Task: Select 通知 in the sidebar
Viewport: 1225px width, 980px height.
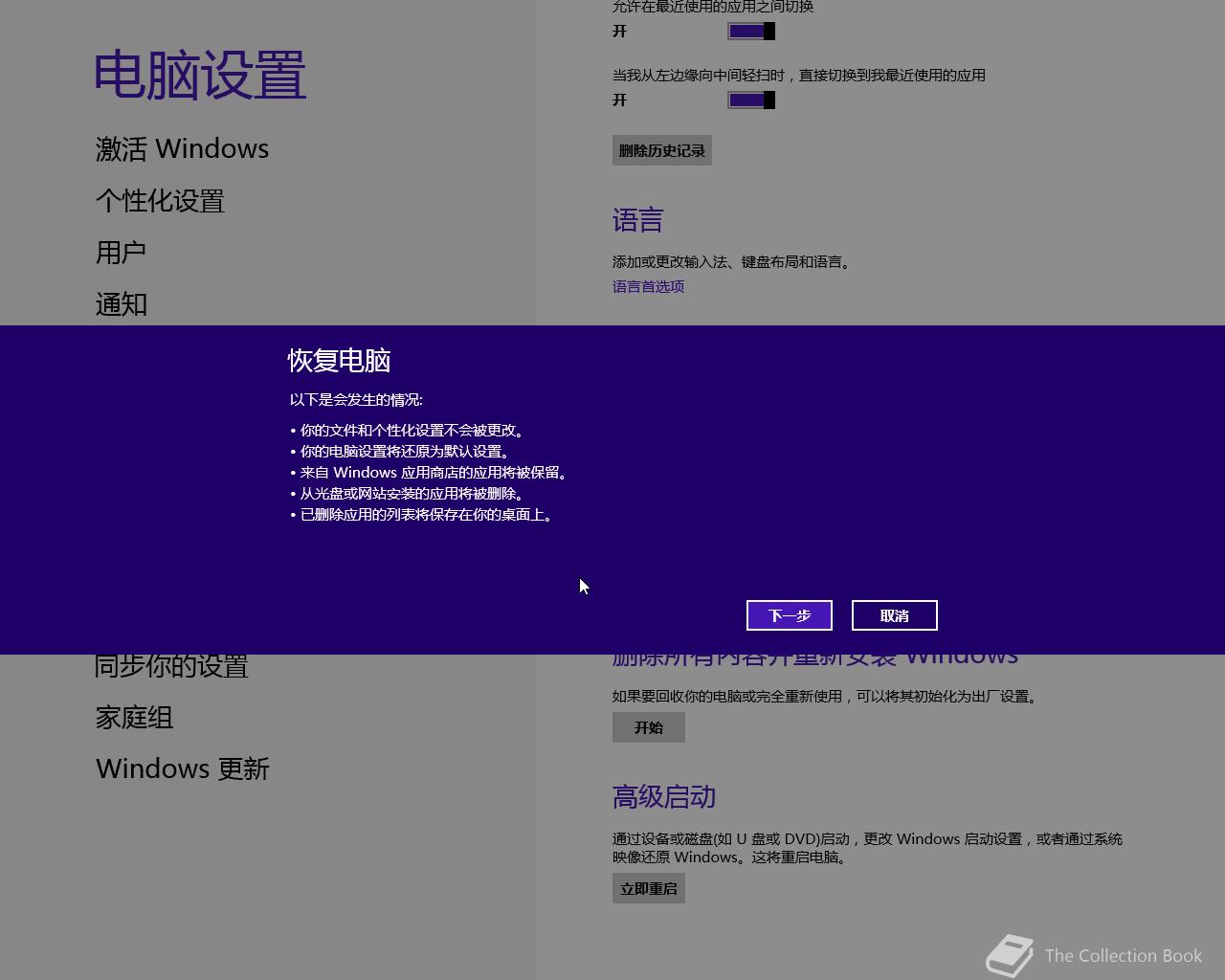Action: (x=121, y=304)
